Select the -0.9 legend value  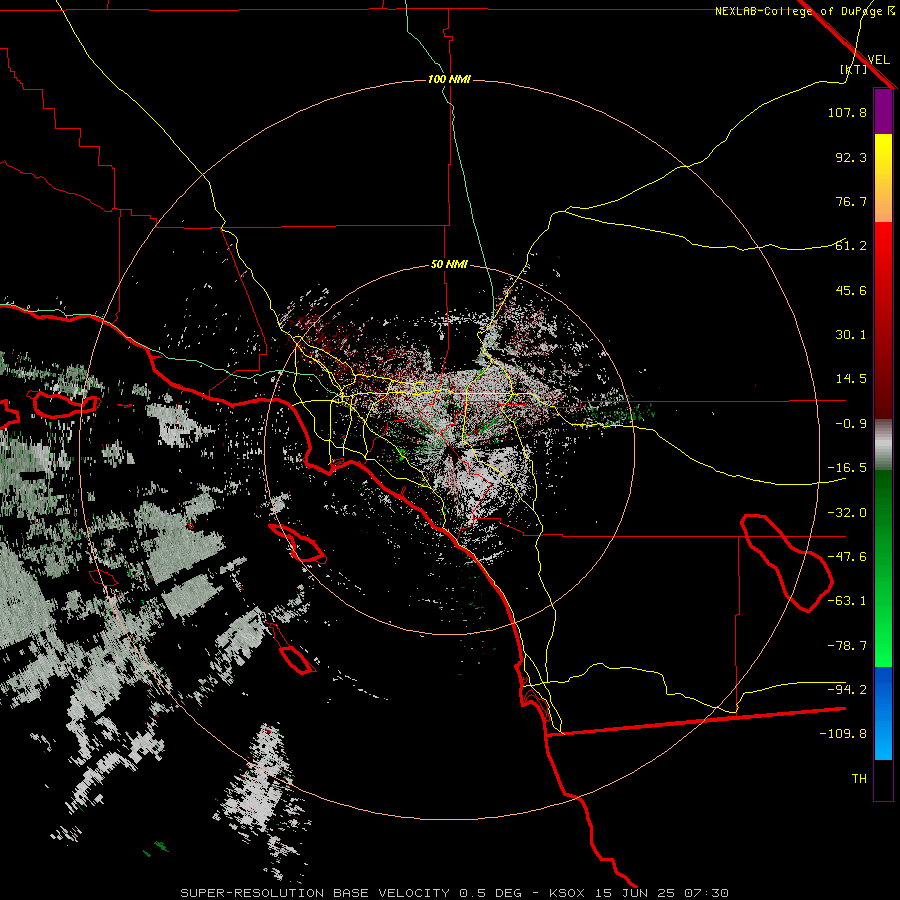coord(851,424)
